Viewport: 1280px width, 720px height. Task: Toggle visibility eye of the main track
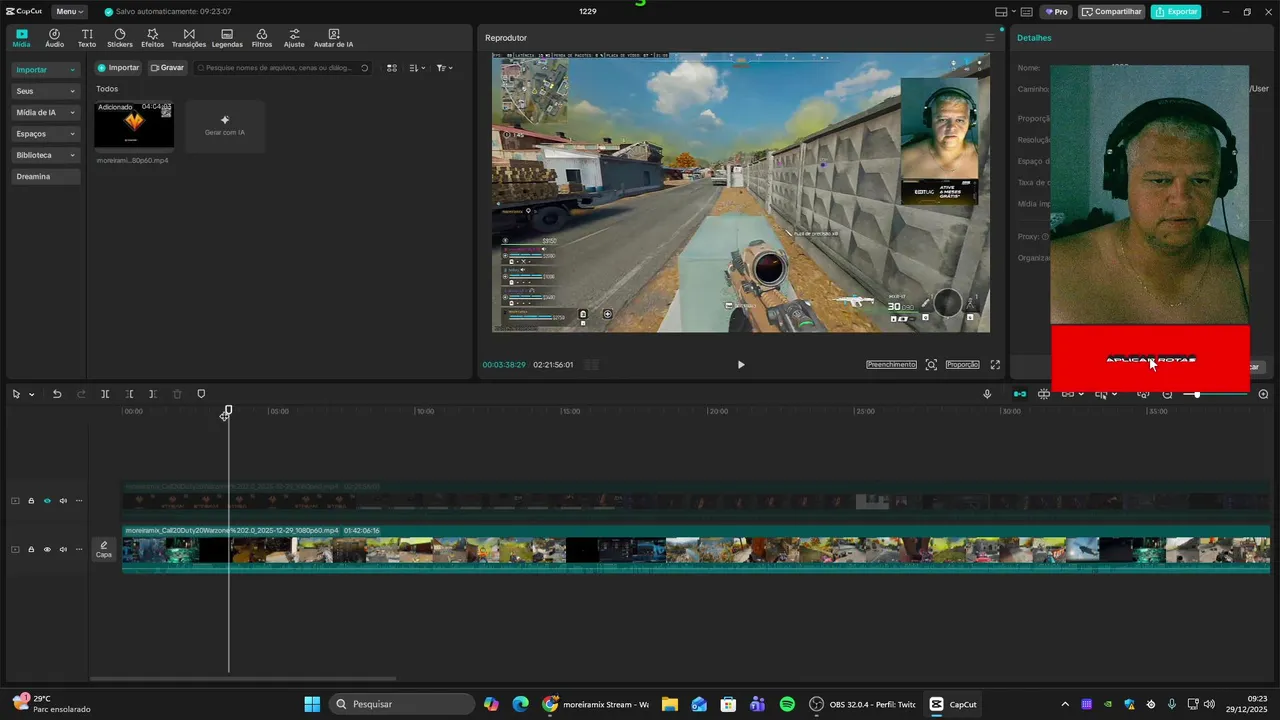tap(47, 549)
